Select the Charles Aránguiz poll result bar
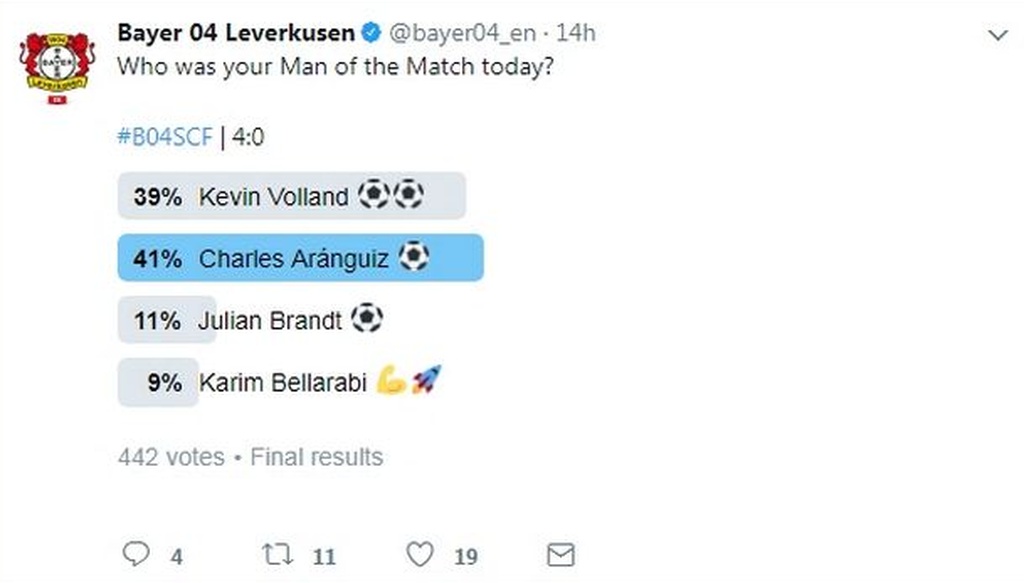The image size is (1024, 583). pos(300,258)
